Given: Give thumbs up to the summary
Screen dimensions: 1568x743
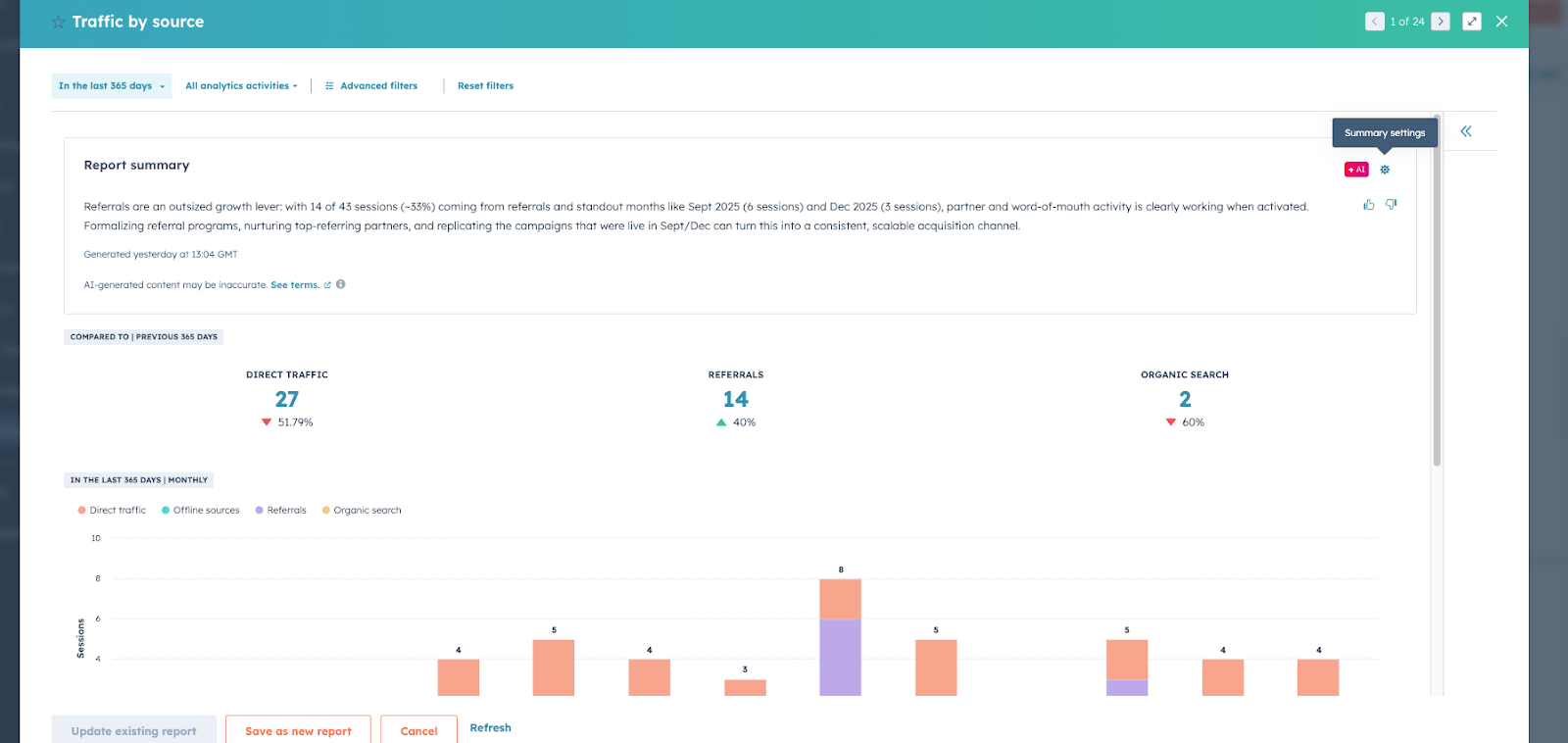Looking at the screenshot, I should tap(1368, 205).
